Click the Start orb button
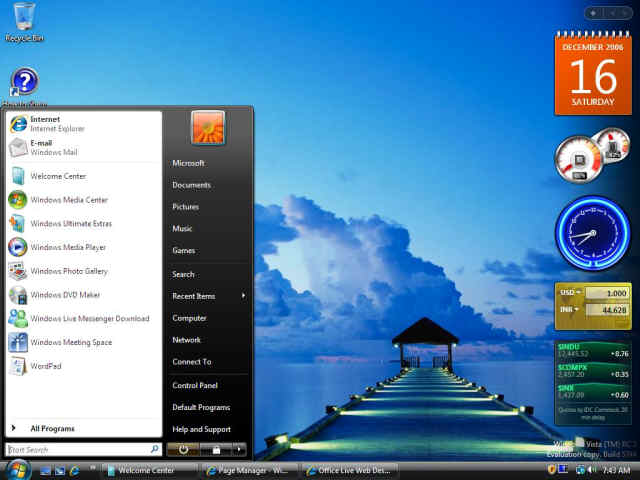The height and width of the screenshot is (480, 640). coord(18,470)
